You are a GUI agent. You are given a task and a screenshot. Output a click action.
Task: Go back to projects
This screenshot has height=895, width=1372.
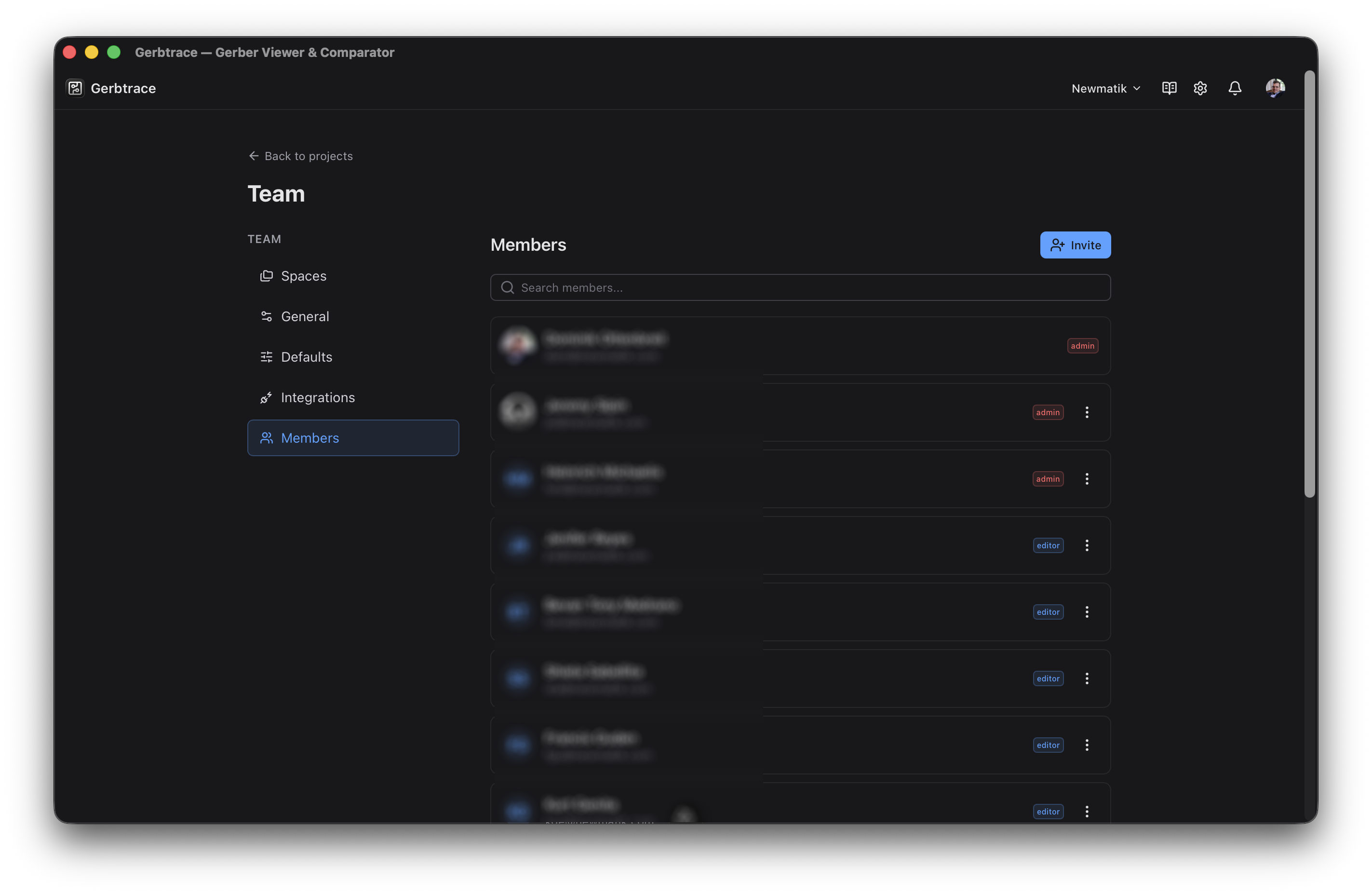pyautogui.click(x=300, y=156)
